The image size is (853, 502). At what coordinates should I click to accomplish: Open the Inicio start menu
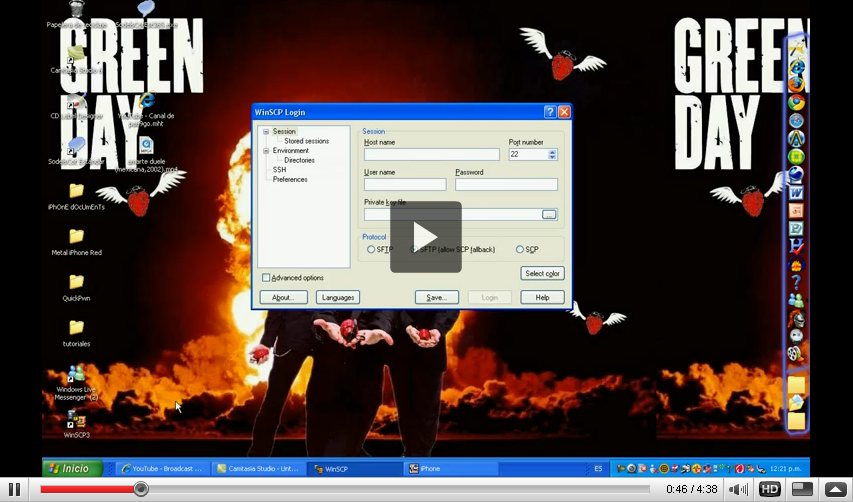point(73,468)
